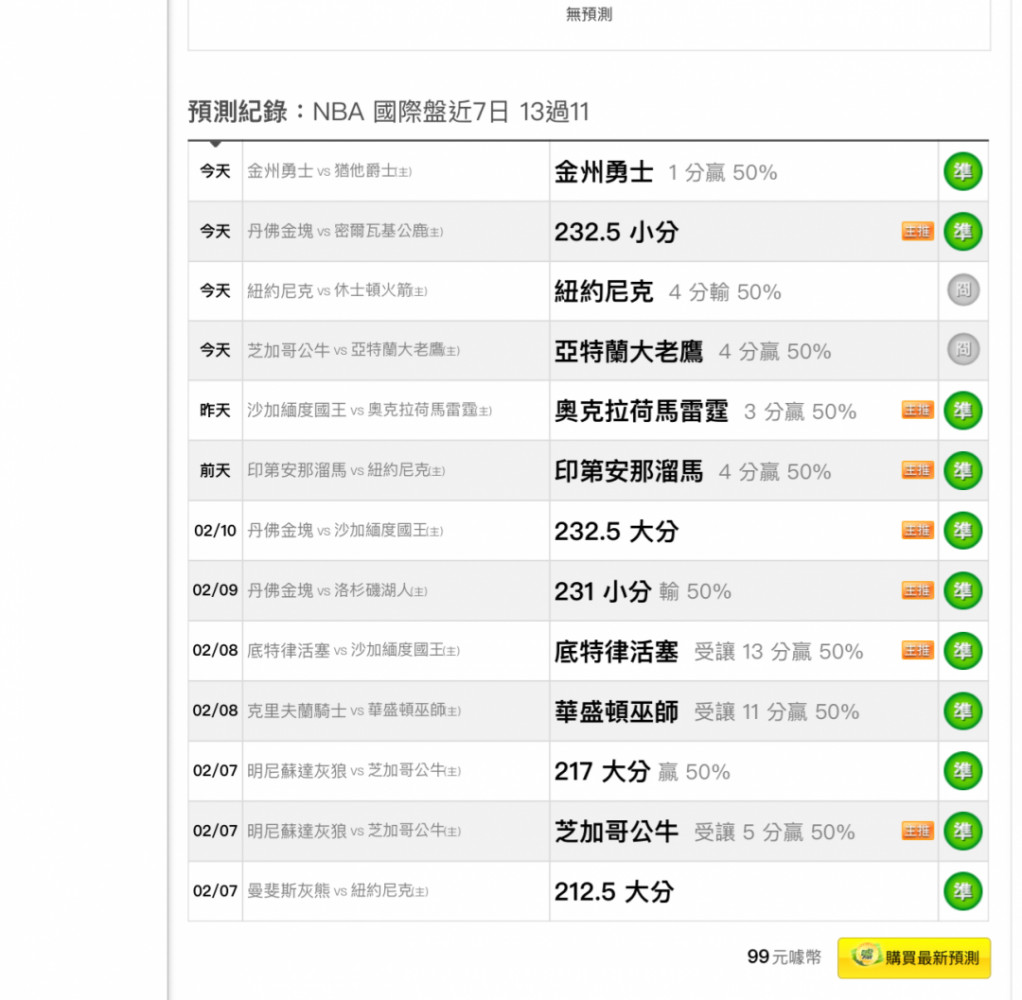Viewport: 1022px width, 1000px height.
Task: Click the 購買最新預測 button
Action: (914, 958)
